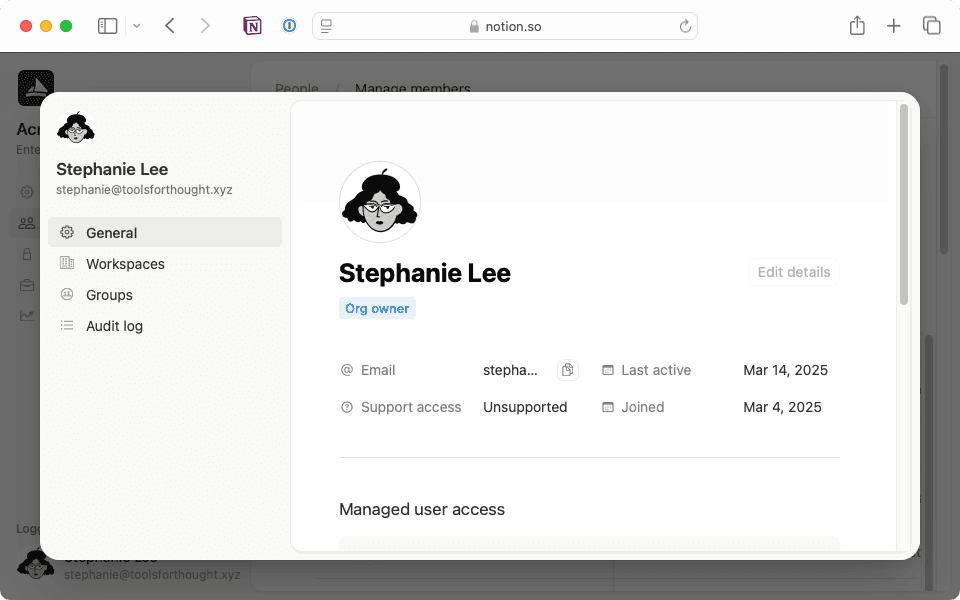Click the People breadcrumb link
Screen dimensions: 960x600
click(x=296, y=88)
